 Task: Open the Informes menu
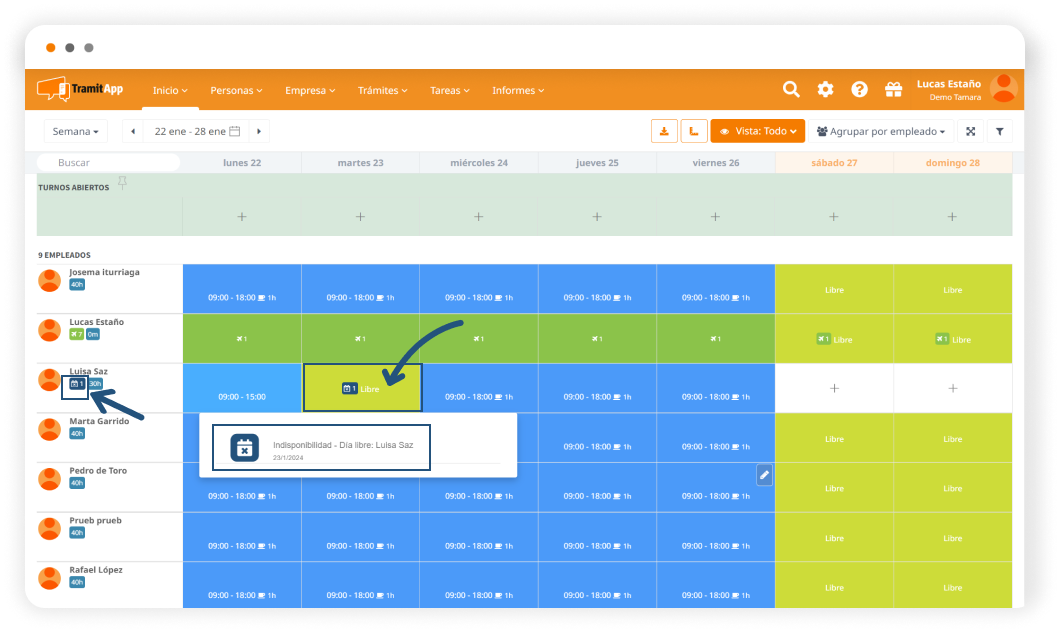[x=518, y=90]
